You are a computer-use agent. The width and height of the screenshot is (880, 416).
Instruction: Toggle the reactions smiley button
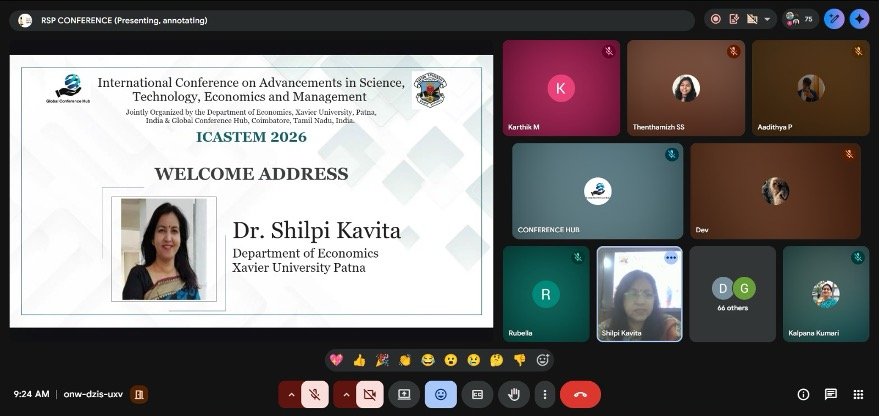click(441, 395)
